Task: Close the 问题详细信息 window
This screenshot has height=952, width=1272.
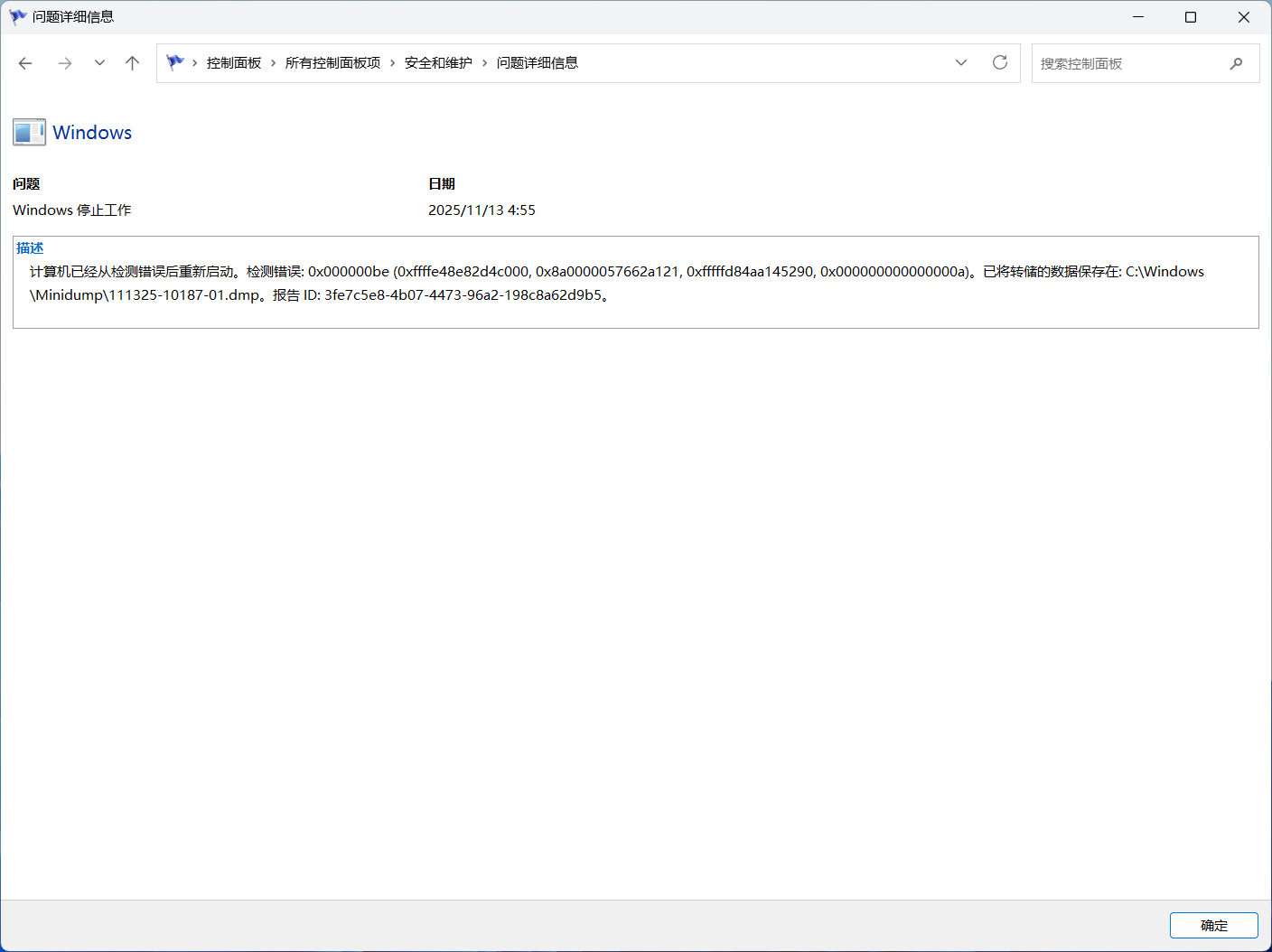Action: pyautogui.click(x=1244, y=17)
